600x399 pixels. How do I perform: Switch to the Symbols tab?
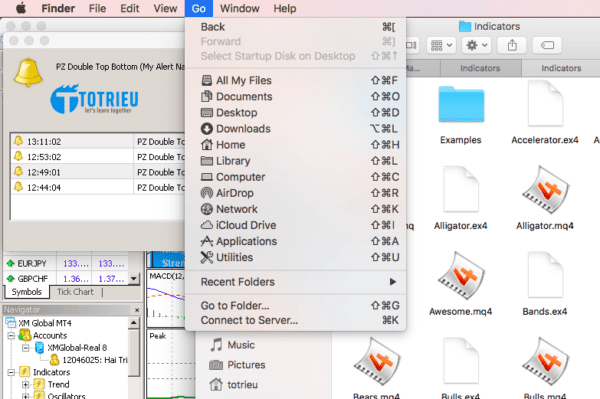pos(26,292)
